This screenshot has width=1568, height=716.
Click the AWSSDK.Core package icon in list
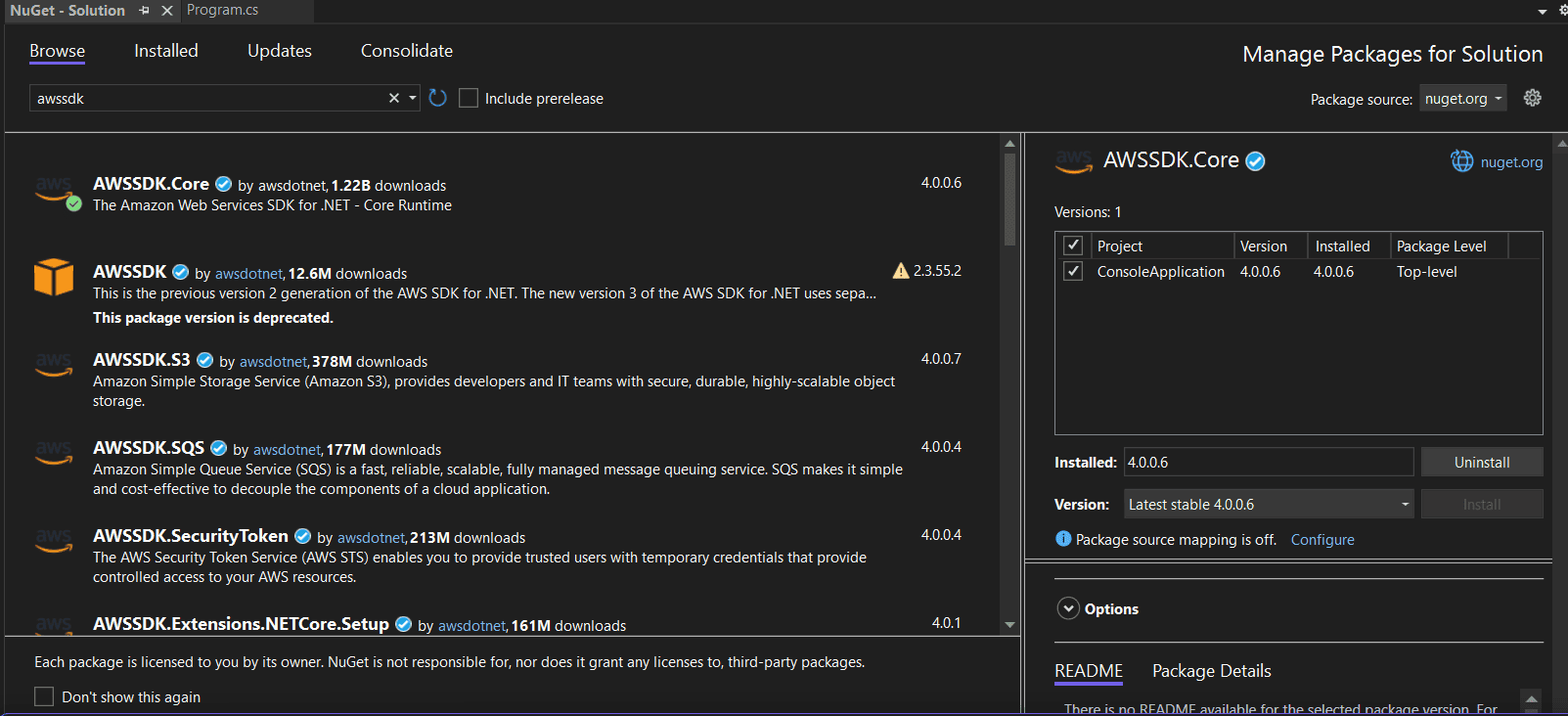pyautogui.click(x=56, y=193)
